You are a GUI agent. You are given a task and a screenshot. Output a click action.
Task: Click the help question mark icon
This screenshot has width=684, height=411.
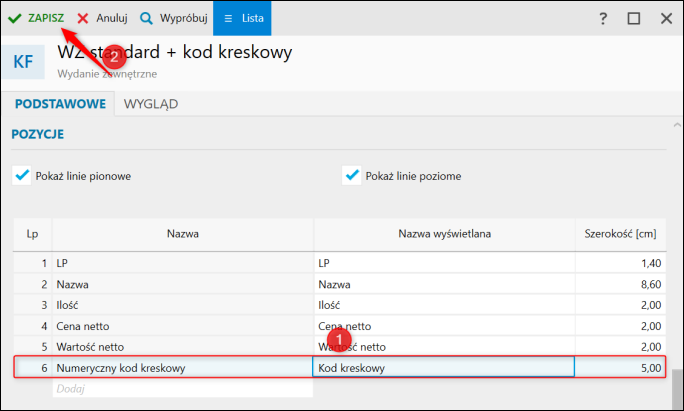[602, 19]
